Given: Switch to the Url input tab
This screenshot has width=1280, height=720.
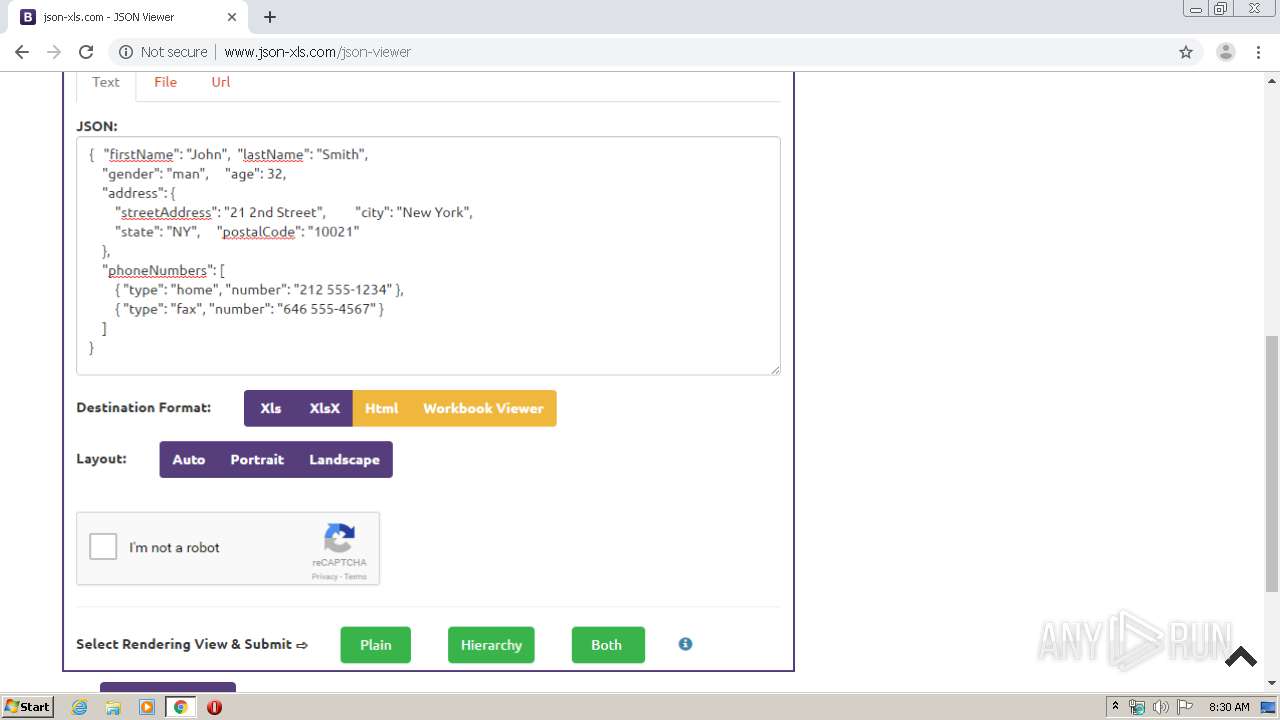Looking at the screenshot, I should coord(221,82).
